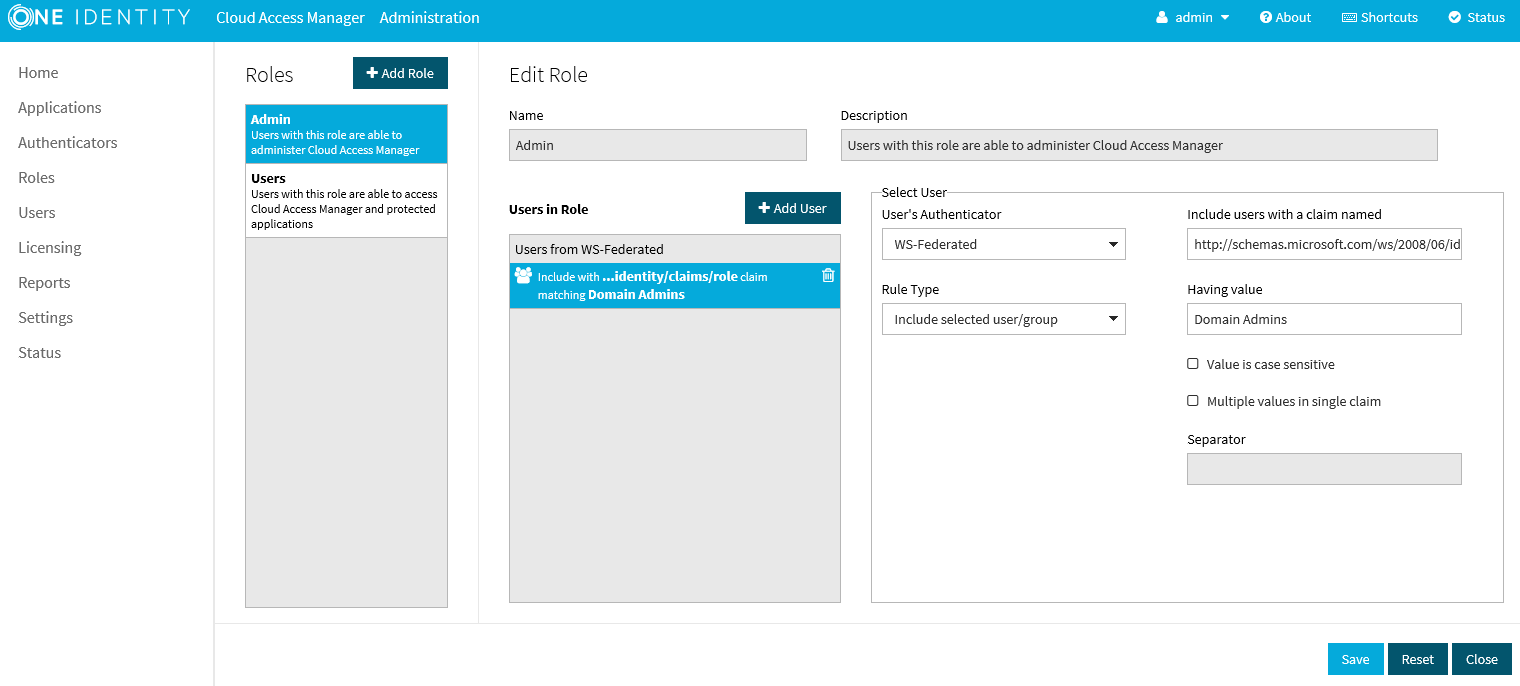
Task: Open the Shortcuts link in the header
Action: pos(1380,17)
